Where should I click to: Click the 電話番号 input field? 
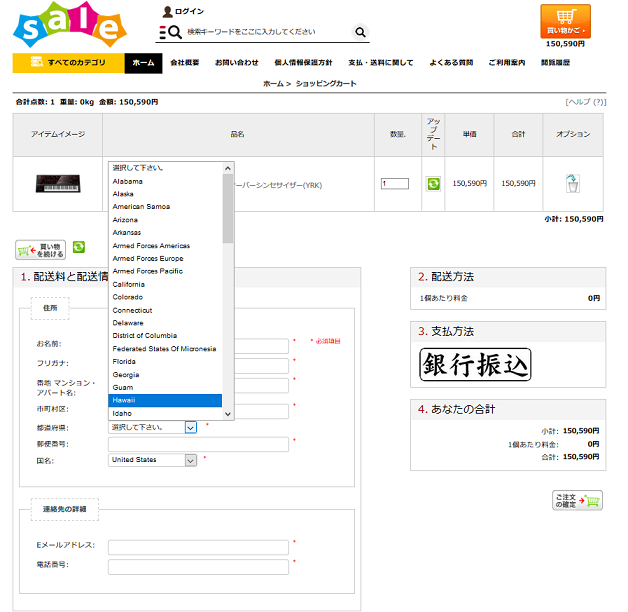[x=198, y=567]
